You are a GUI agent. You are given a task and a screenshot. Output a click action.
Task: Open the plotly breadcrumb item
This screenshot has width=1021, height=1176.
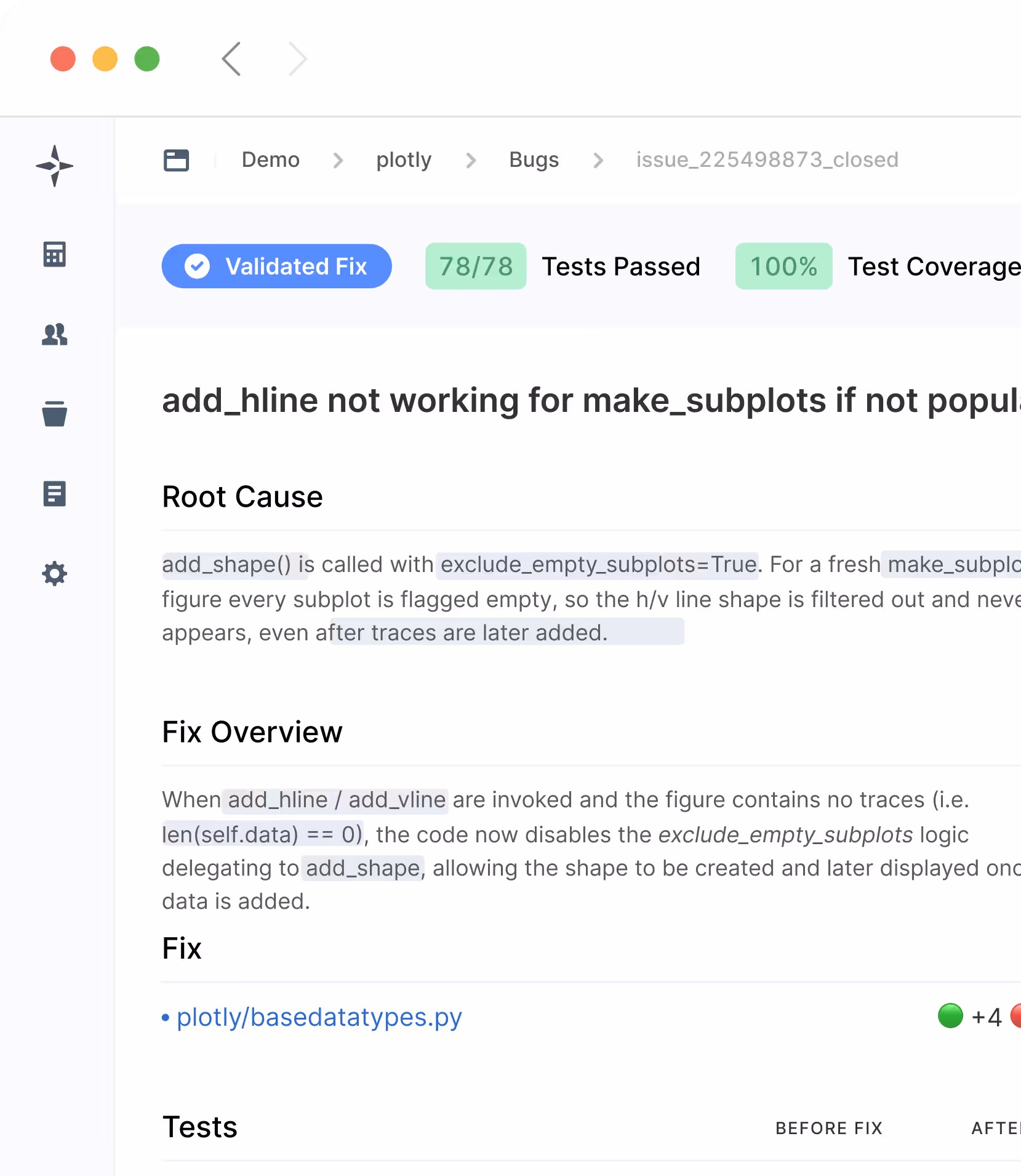404,160
